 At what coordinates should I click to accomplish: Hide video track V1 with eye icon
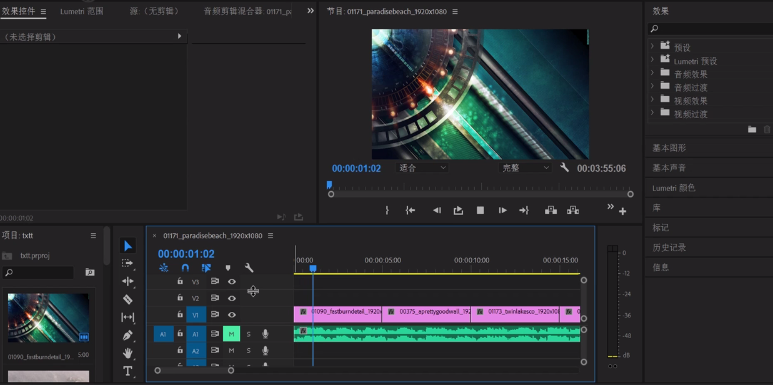(x=231, y=315)
